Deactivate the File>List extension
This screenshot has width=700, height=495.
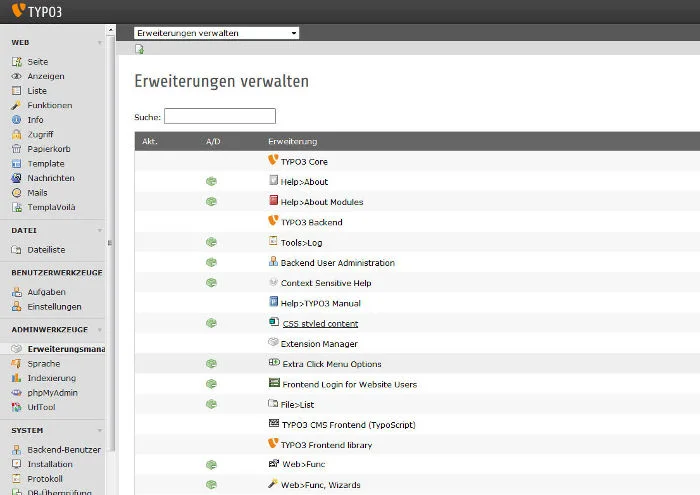[211, 404]
